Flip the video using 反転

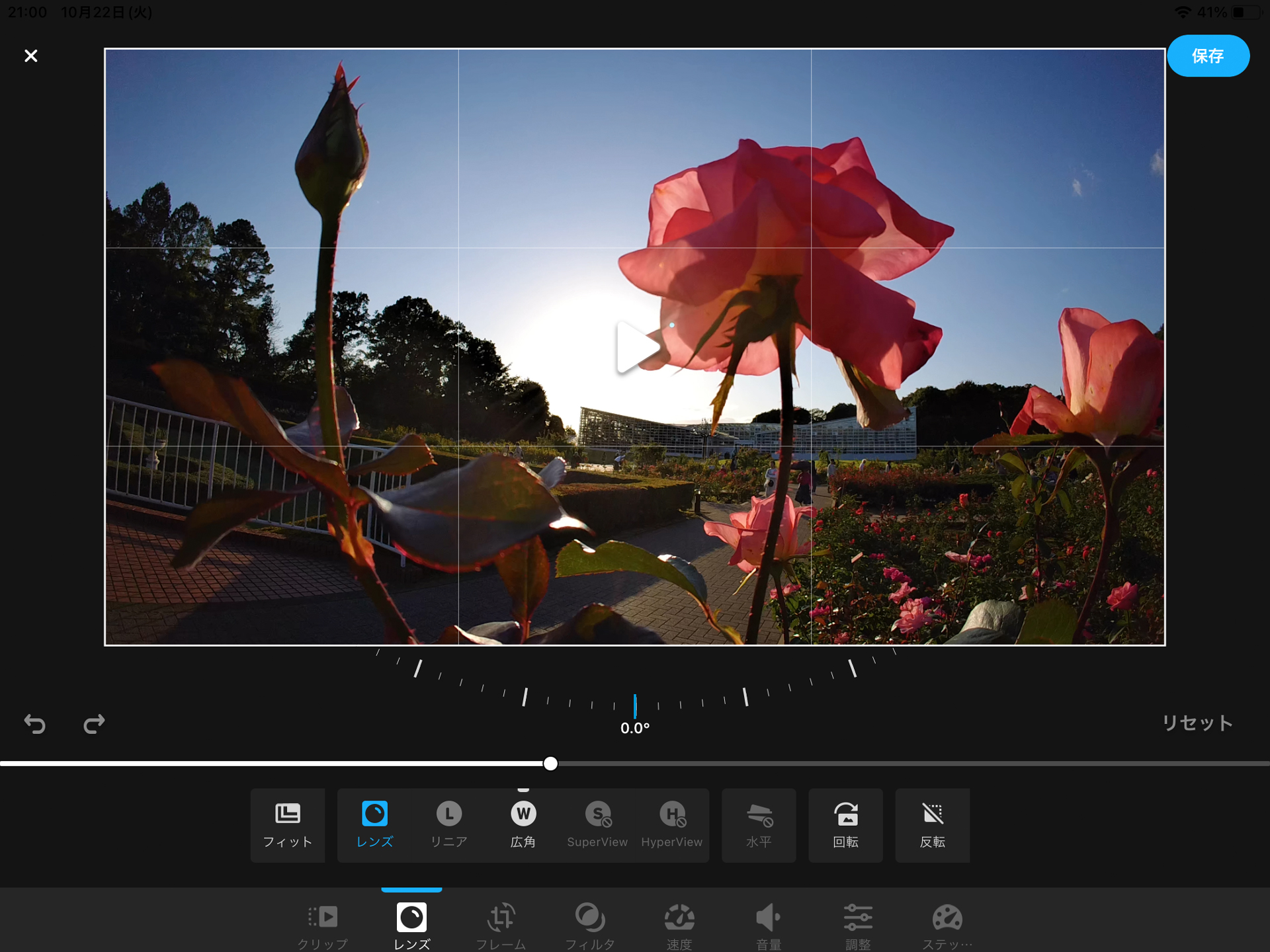(933, 824)
